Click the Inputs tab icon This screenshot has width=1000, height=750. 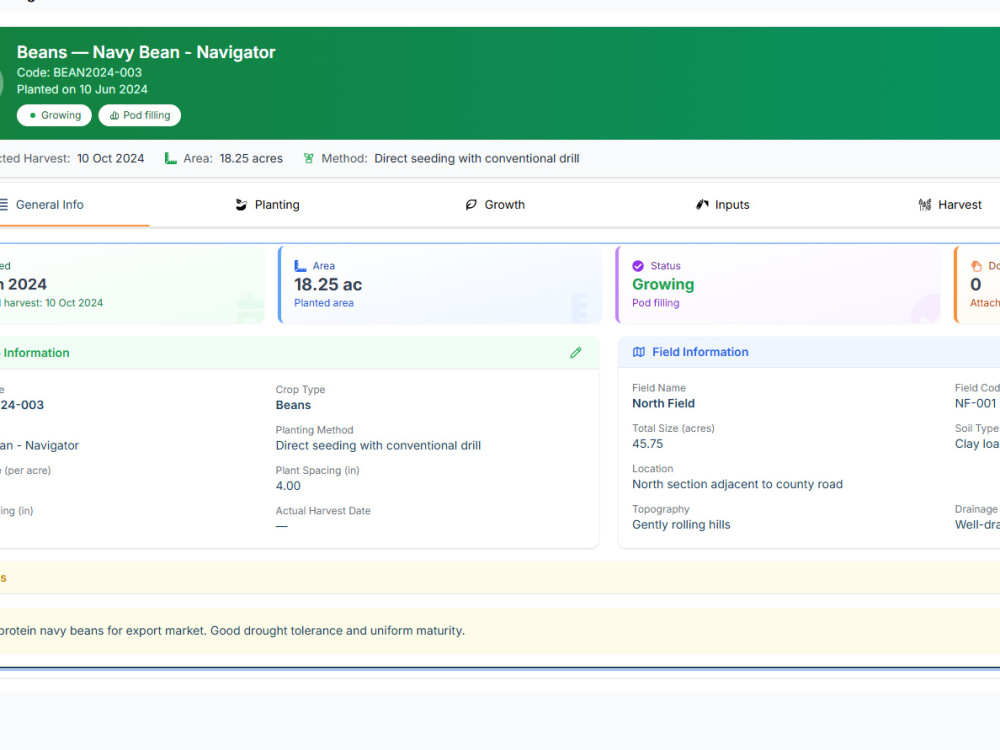pyautogui.click(x=702, y=205)
